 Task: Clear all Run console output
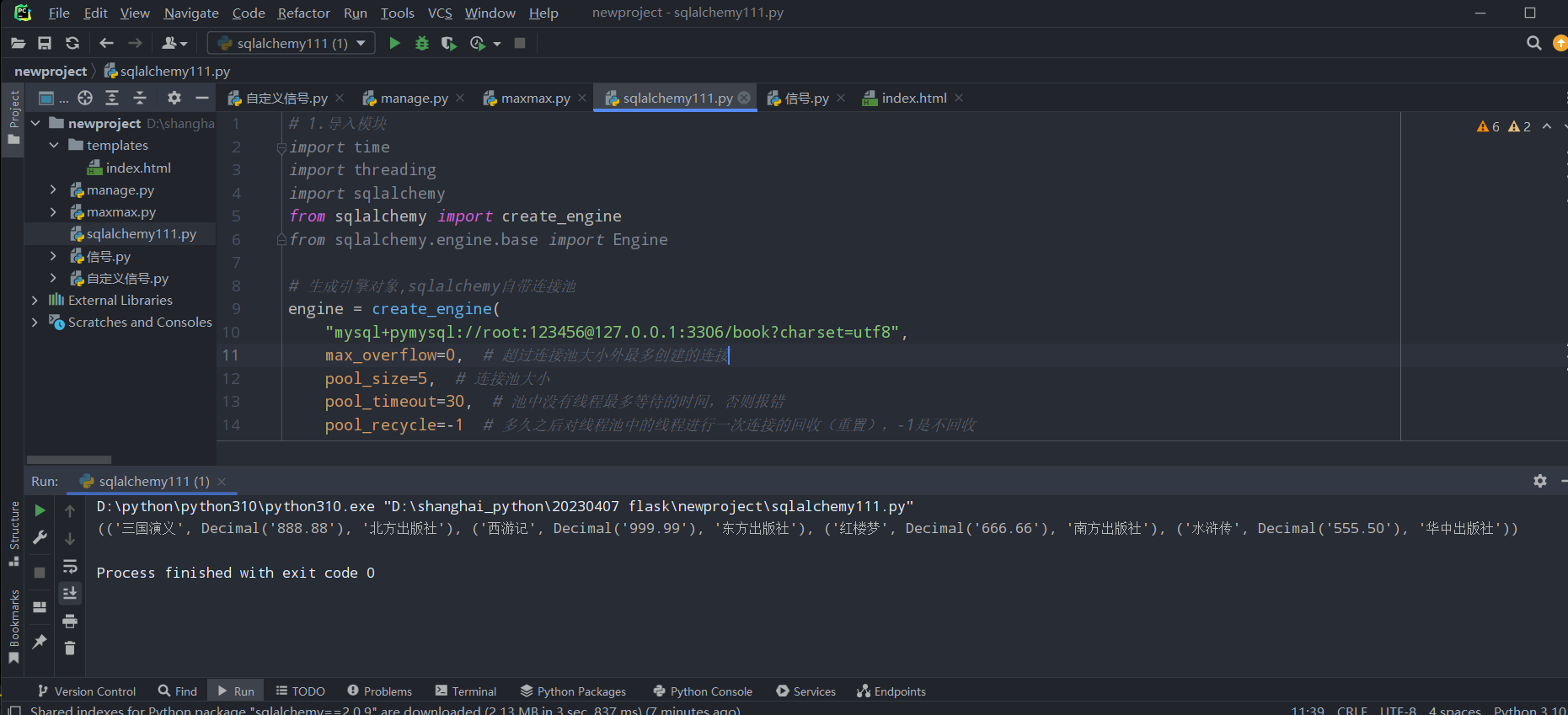click(x=70, y=648)
